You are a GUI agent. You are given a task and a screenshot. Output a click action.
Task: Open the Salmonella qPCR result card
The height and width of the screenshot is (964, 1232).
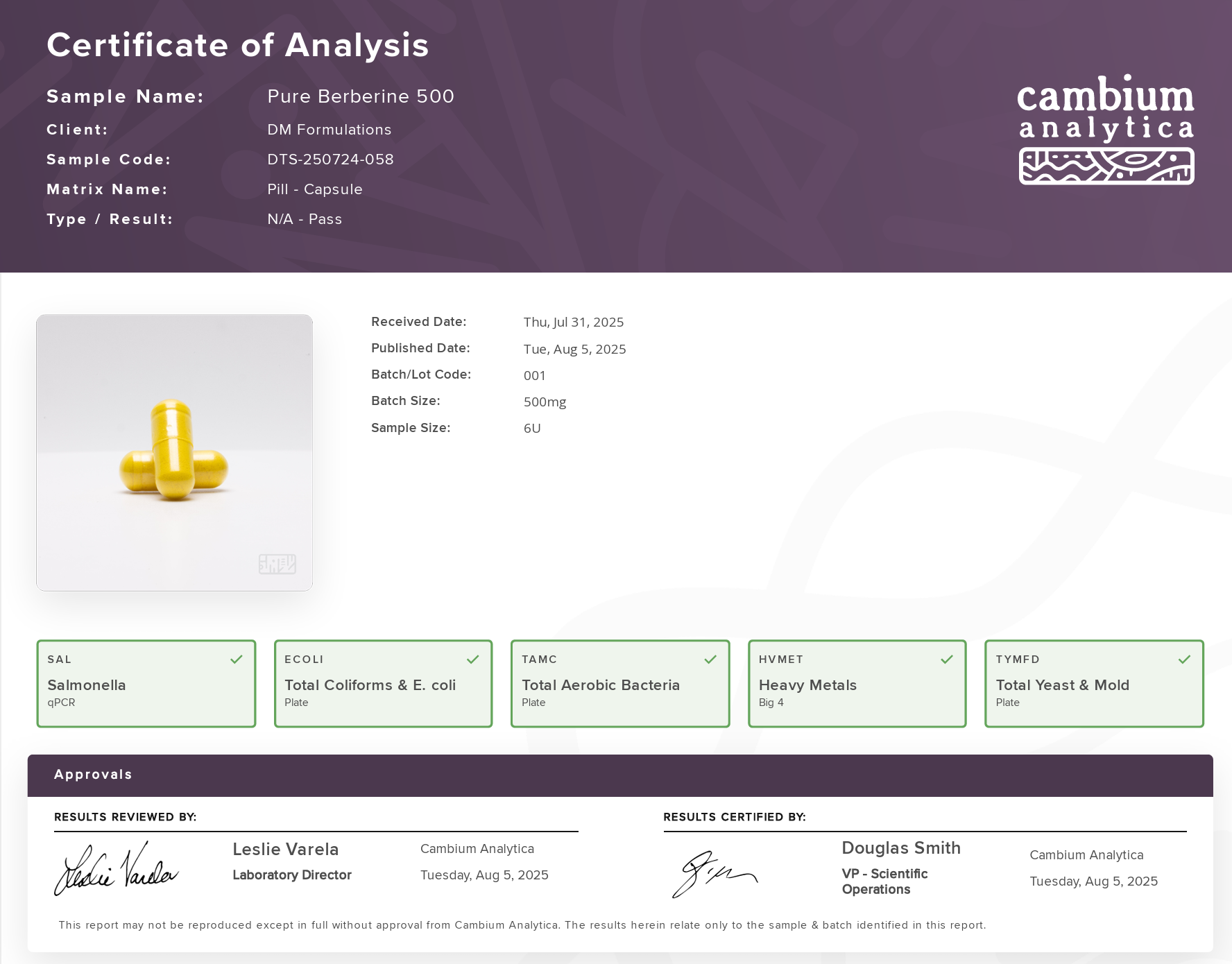(x=146, y=684)
